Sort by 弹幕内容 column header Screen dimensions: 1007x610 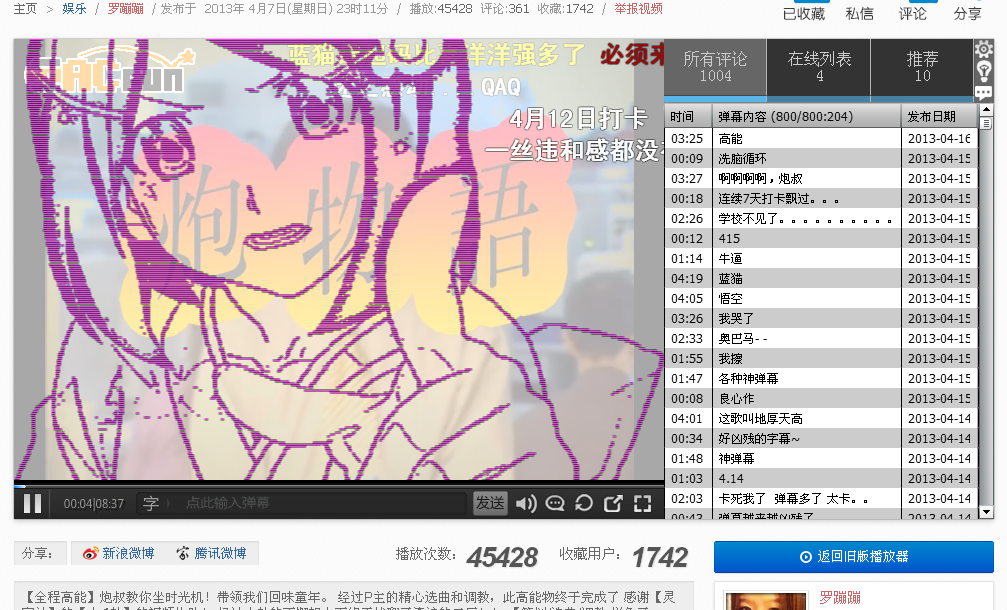pos(807,116)
